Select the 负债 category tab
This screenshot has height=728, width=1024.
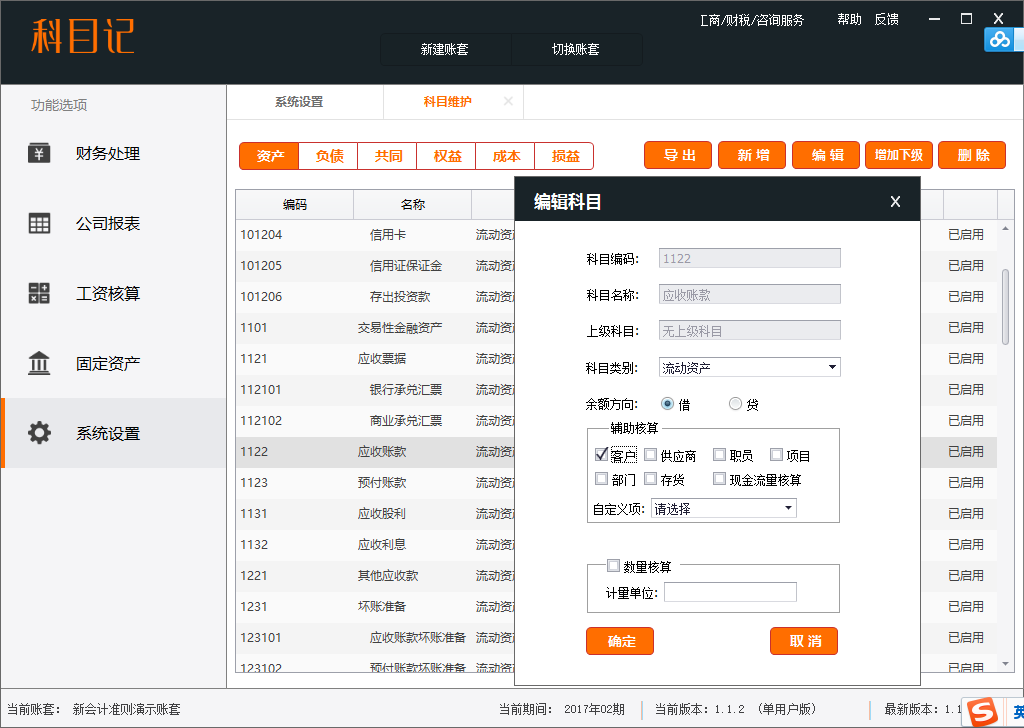coord(329,156)
